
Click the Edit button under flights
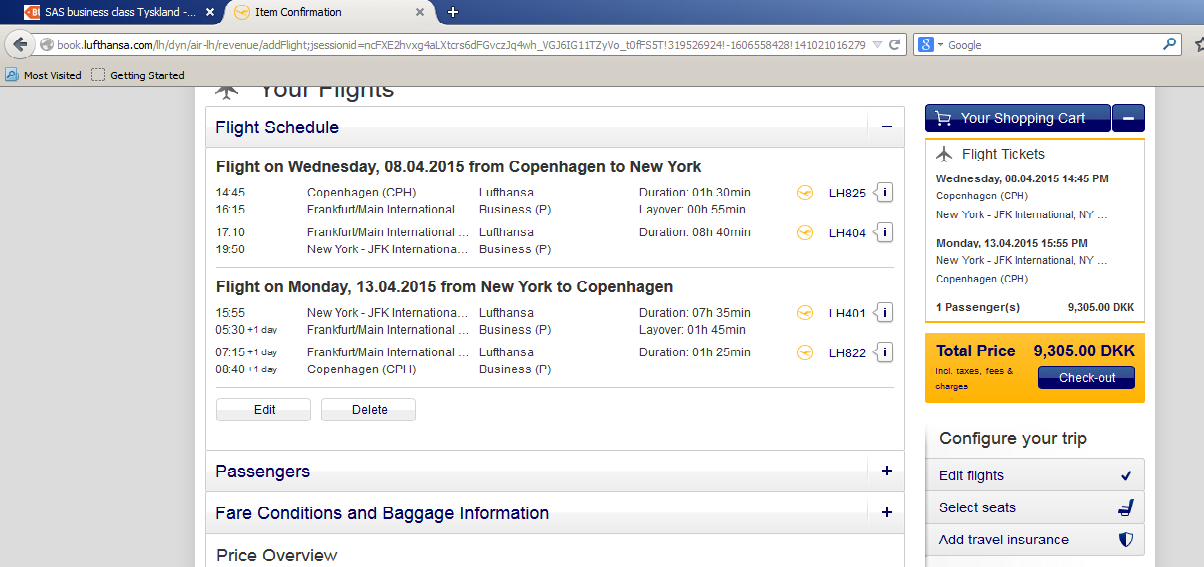pyautogui.click(x=264, y=410)
